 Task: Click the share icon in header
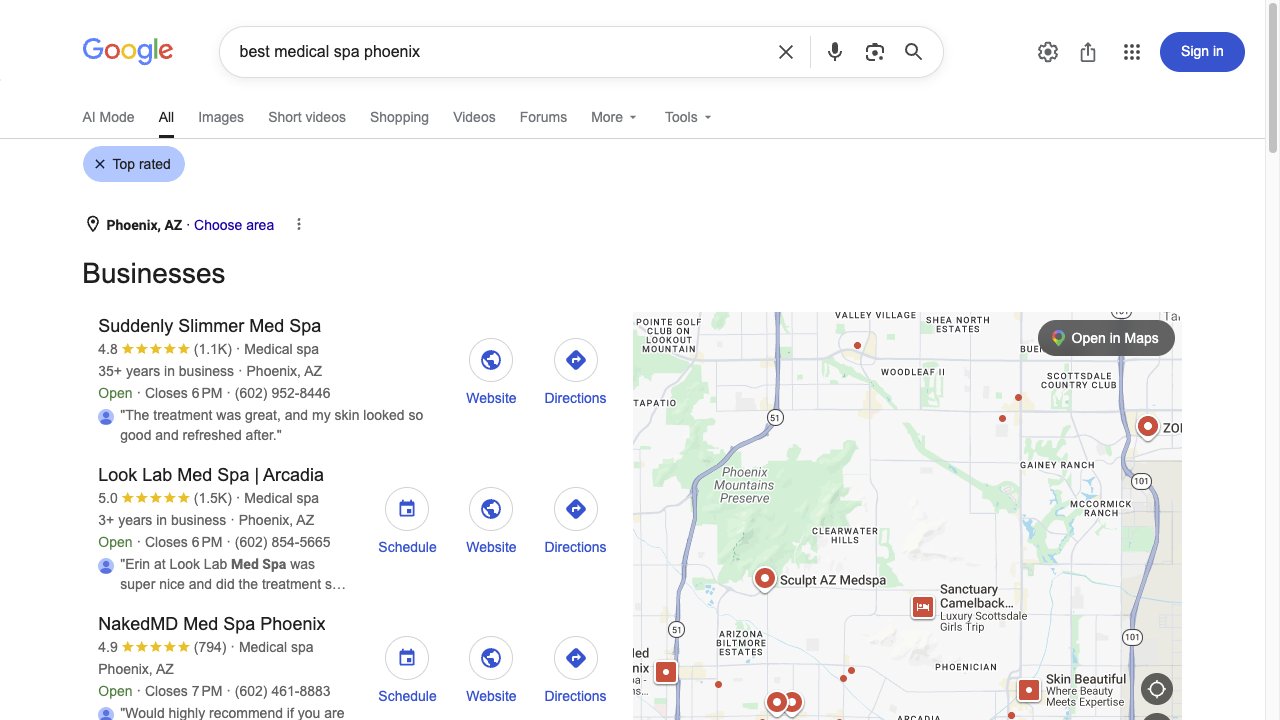coord(1088,52)
